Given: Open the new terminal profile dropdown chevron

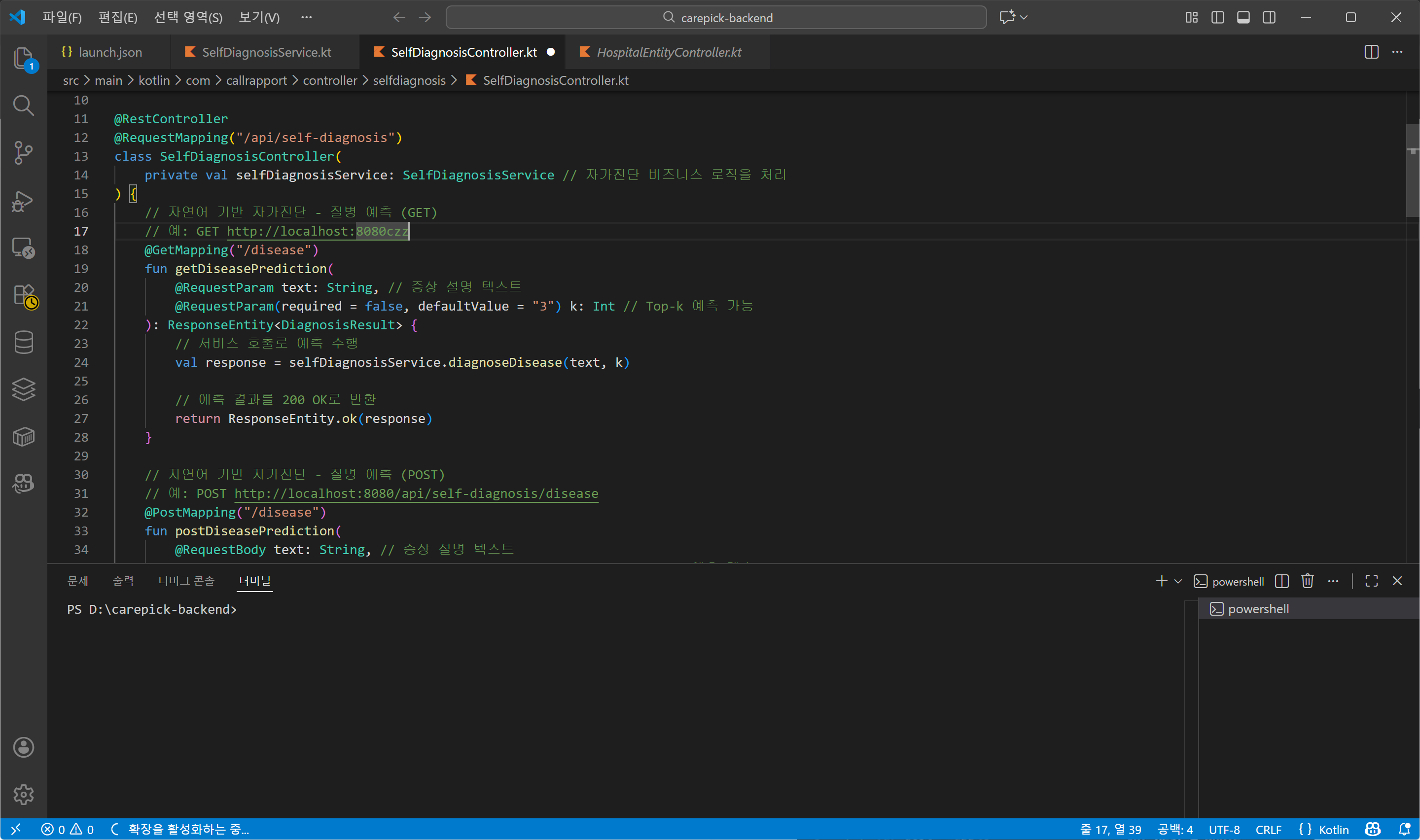Looking at the screenshot, I should pyautogui.click(x=1178, y=581).
